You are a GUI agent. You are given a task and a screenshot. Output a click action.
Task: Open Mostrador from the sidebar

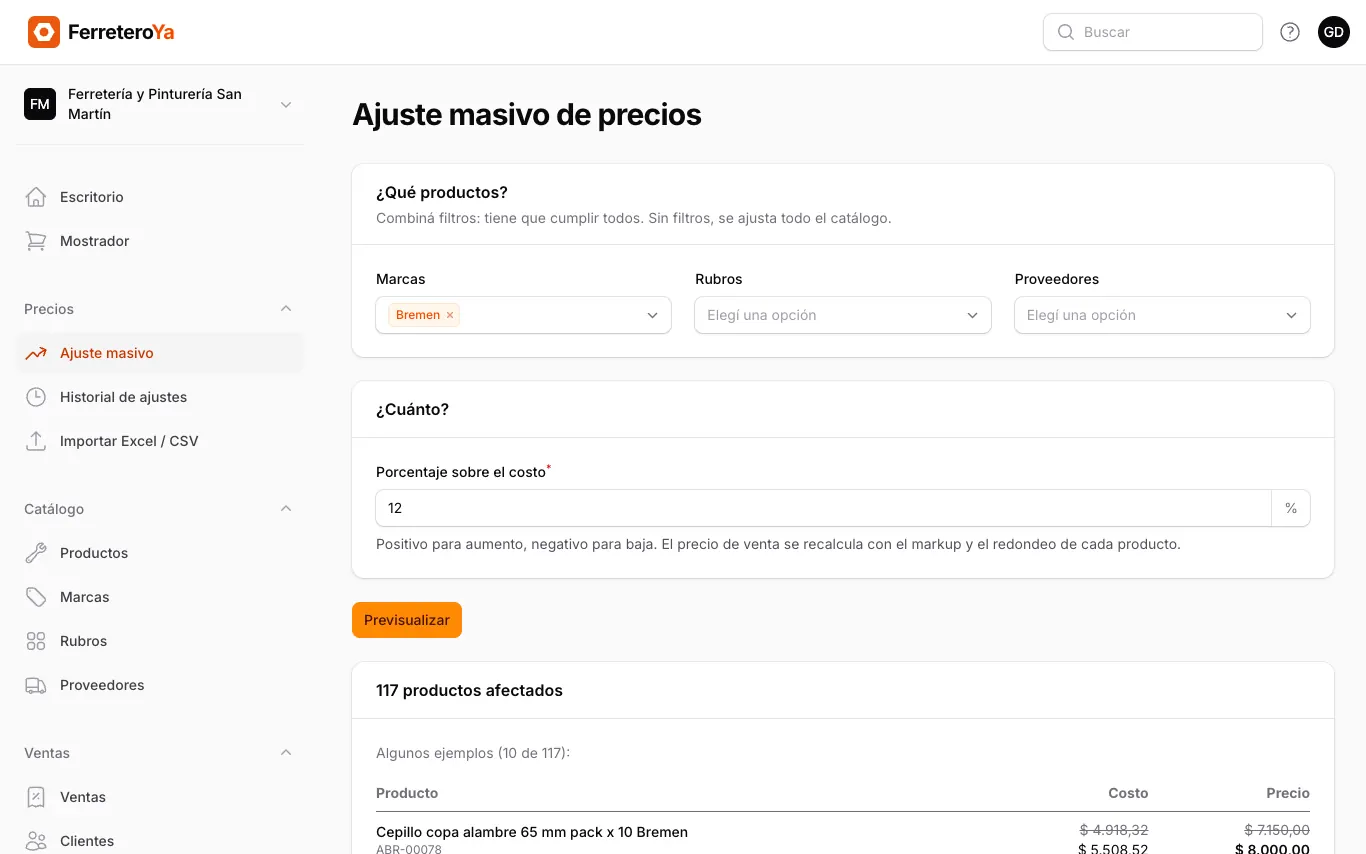(x=160, y=241)
